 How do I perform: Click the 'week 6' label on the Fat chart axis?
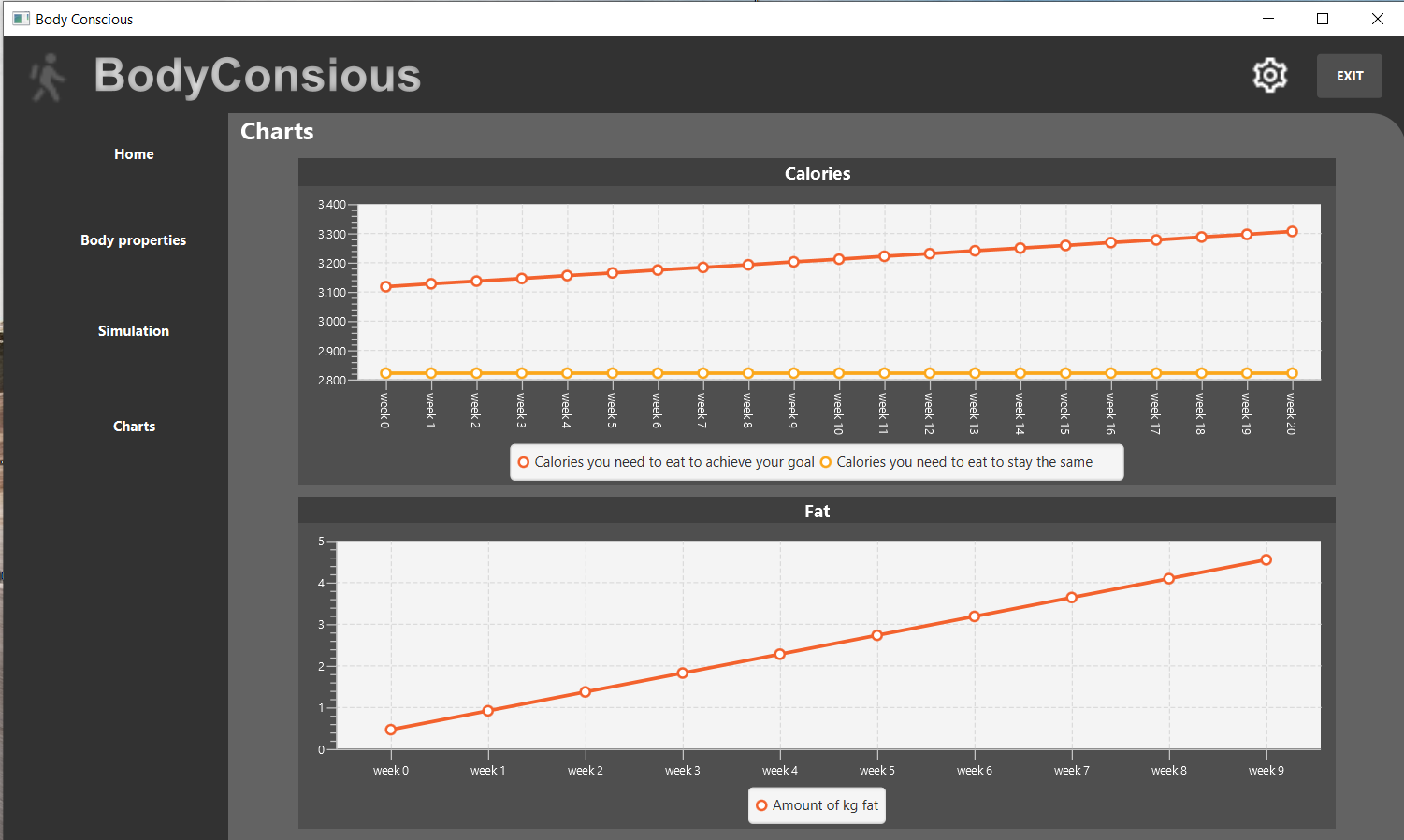tap(975, 771)
